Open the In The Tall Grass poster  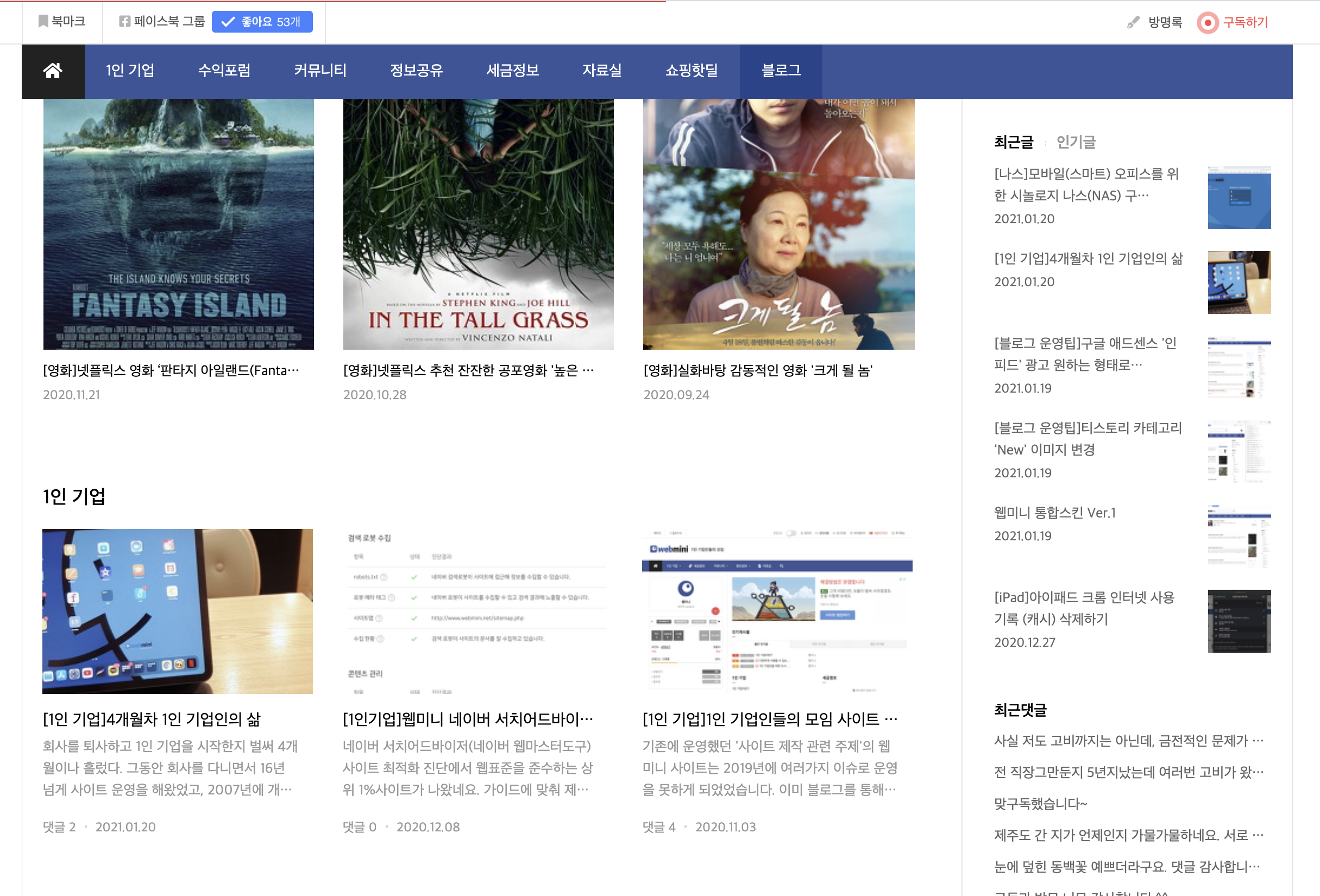pyautogui.click(x=477, y=224)
